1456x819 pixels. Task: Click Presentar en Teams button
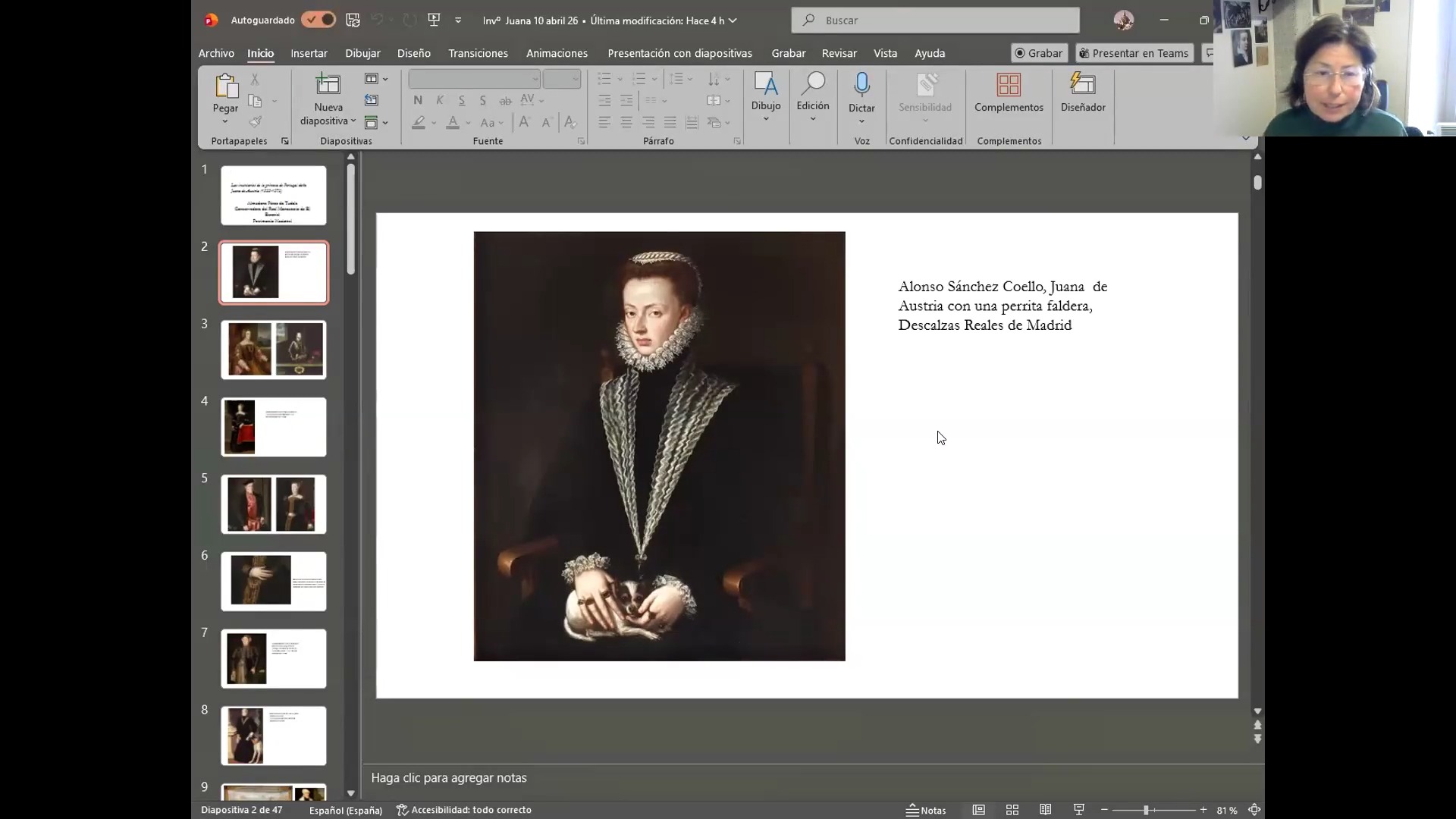[x=1134, y=53]
